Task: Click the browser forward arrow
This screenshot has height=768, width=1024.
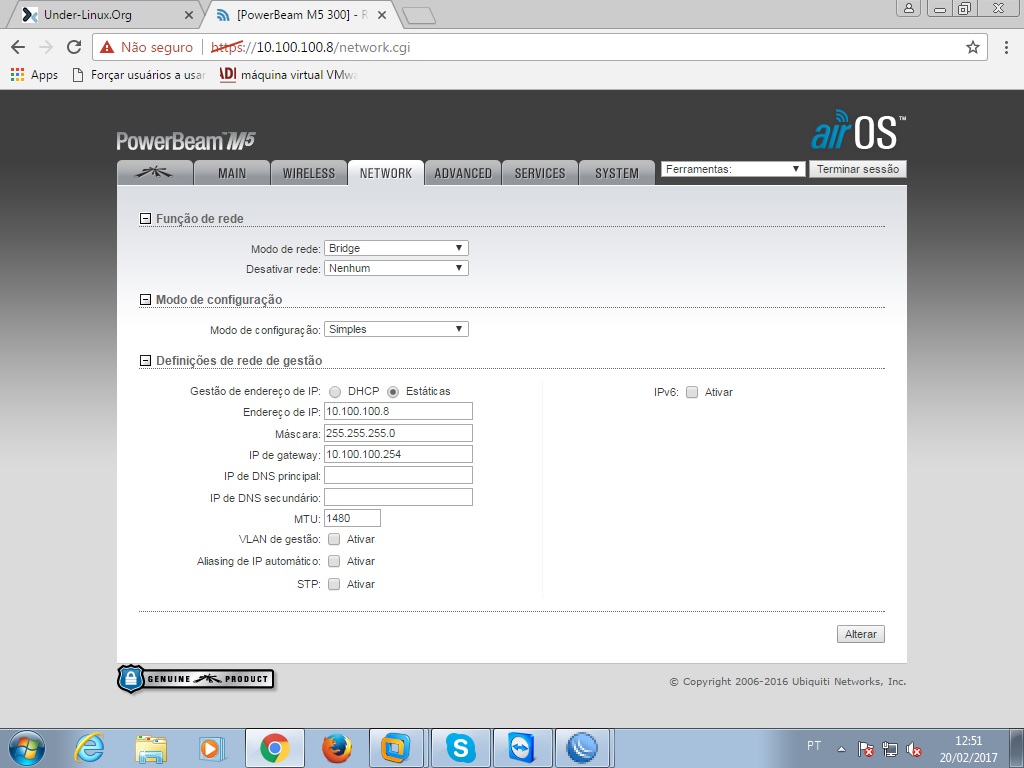Action: point(46,47)
